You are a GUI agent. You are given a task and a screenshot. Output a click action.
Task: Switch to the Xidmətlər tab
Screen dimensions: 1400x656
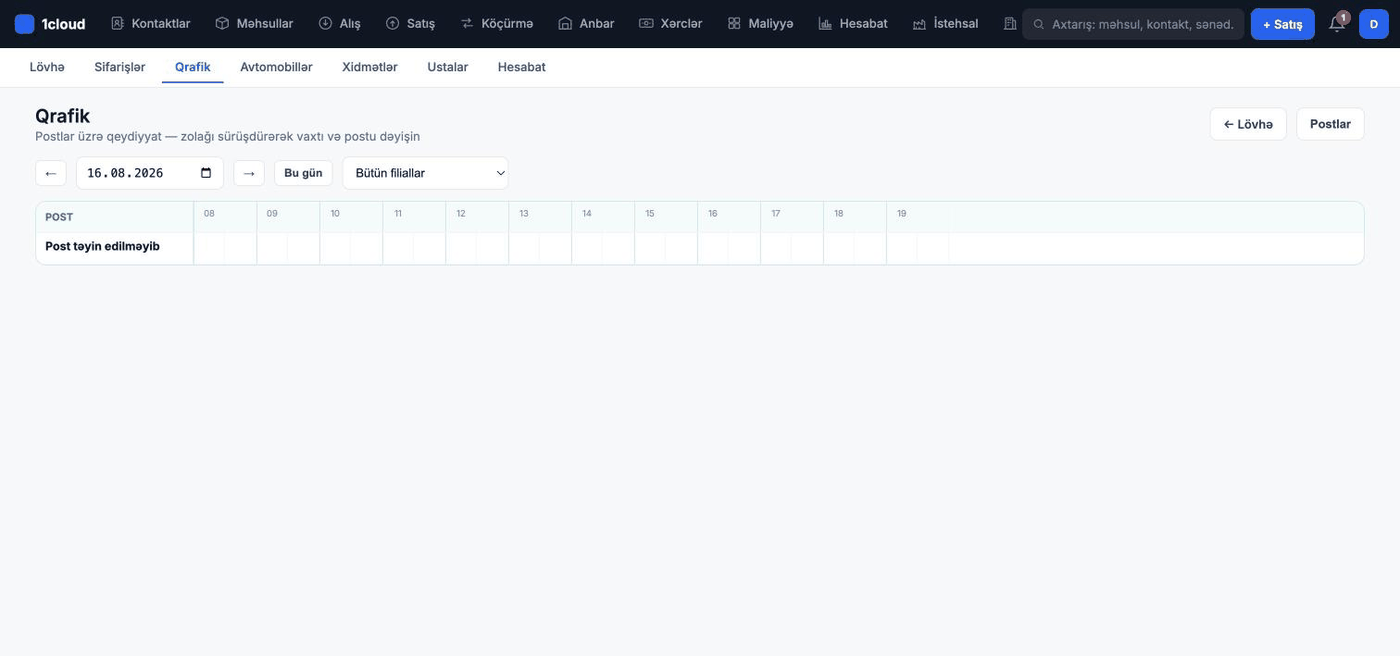coord(370,67)
